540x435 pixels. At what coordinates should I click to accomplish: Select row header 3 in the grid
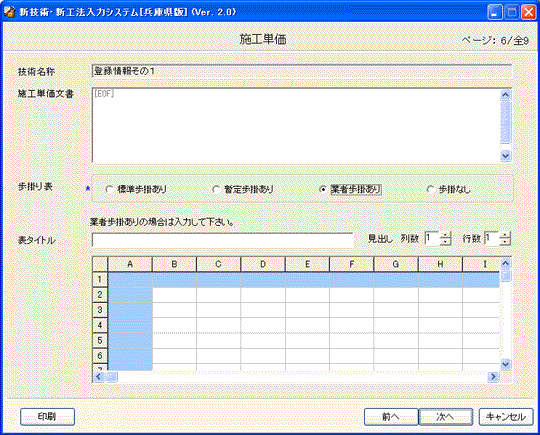point(100,310)
